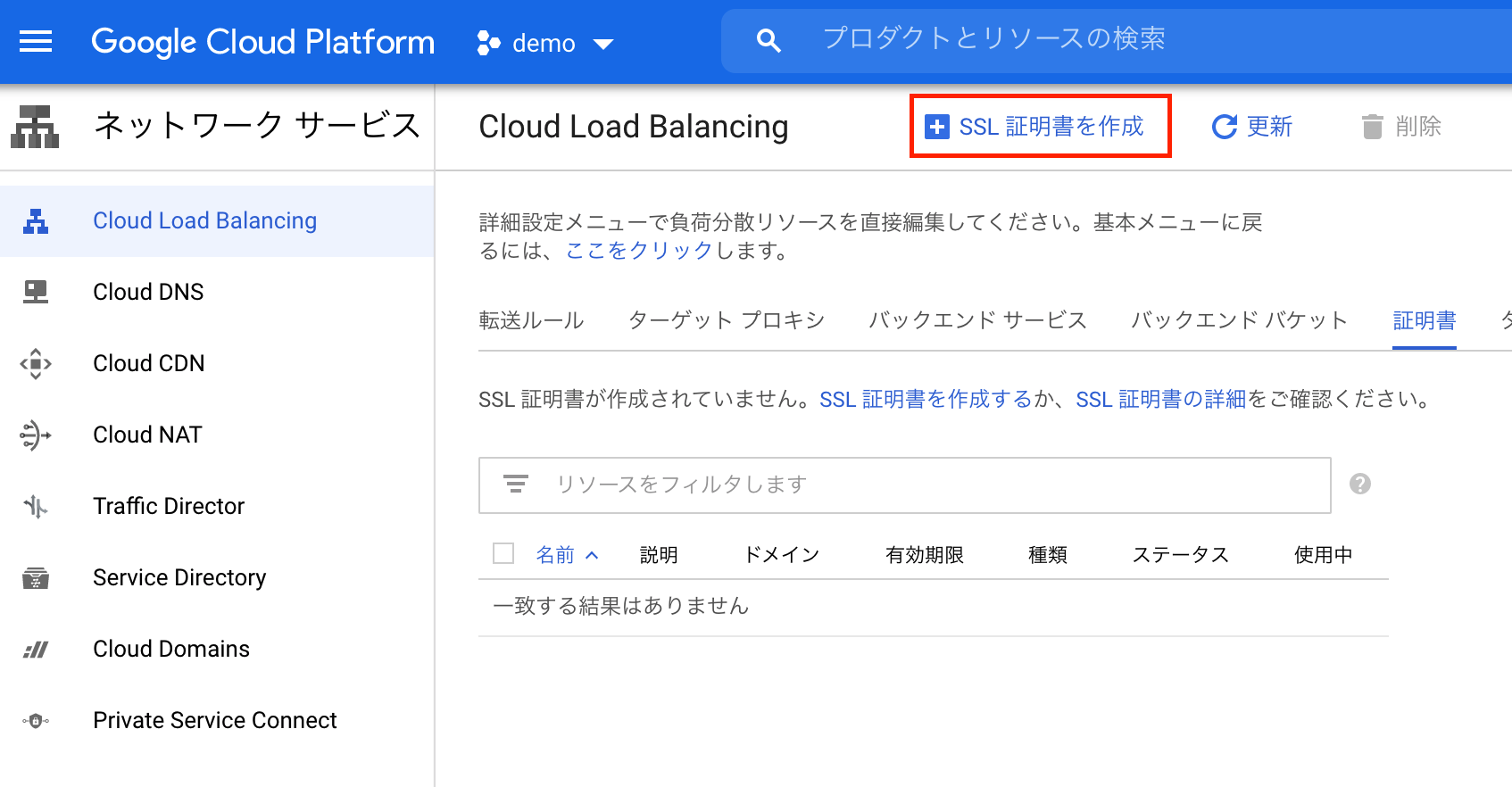Click the Service Directory sidebar icon
The height and width of the screenshot is (787, 1512).
coord(36,578)
